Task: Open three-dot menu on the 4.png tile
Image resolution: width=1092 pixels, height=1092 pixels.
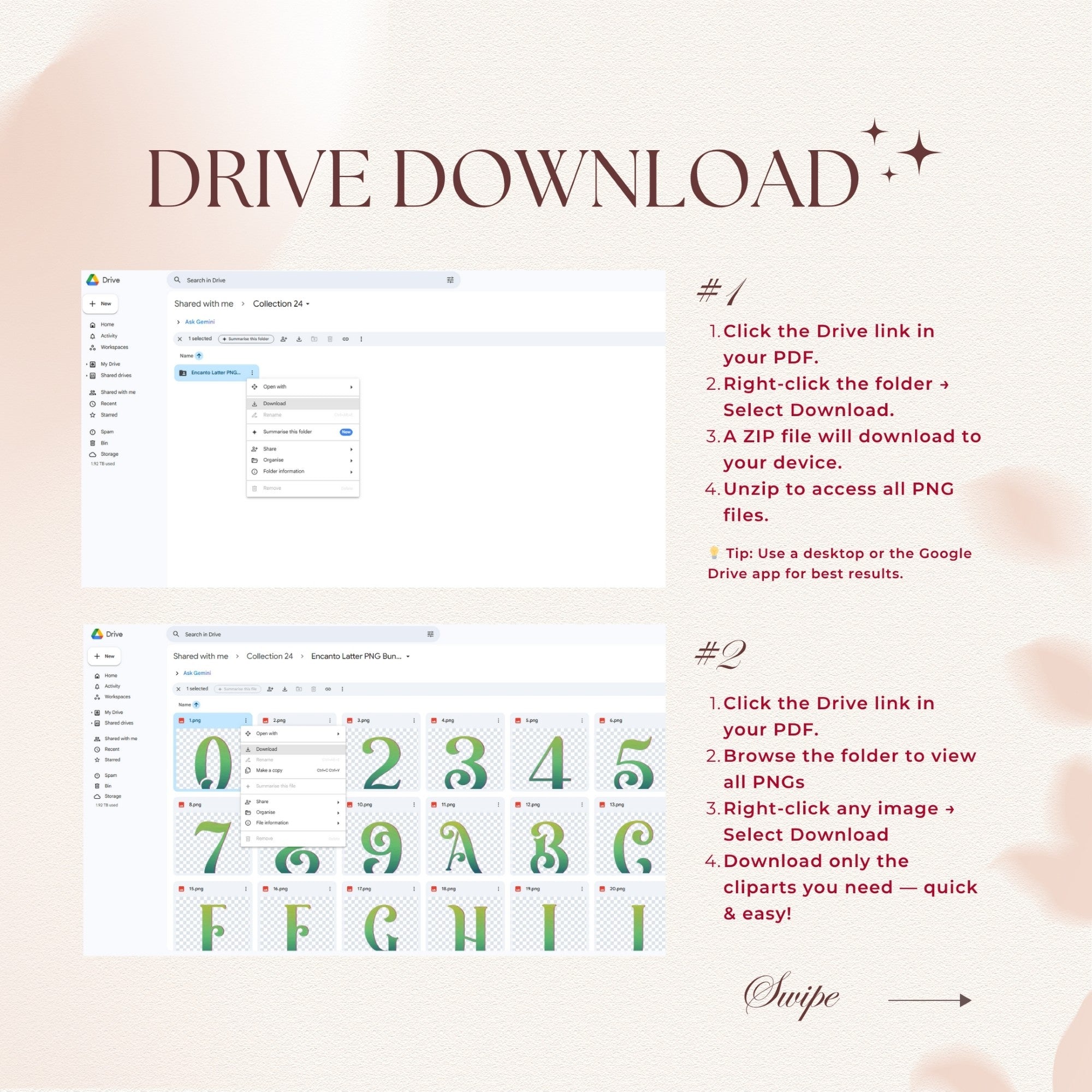Action: (x=498, y=721)
